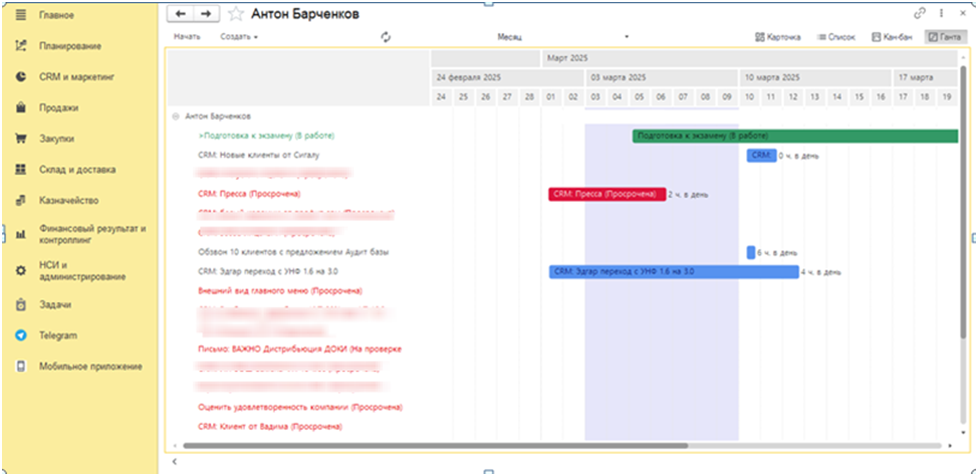Image resolution: width=978 pixels, height=476 pixels.
Task: Collapse the Антон Барченков task group
Action: (x=175, y=116)
